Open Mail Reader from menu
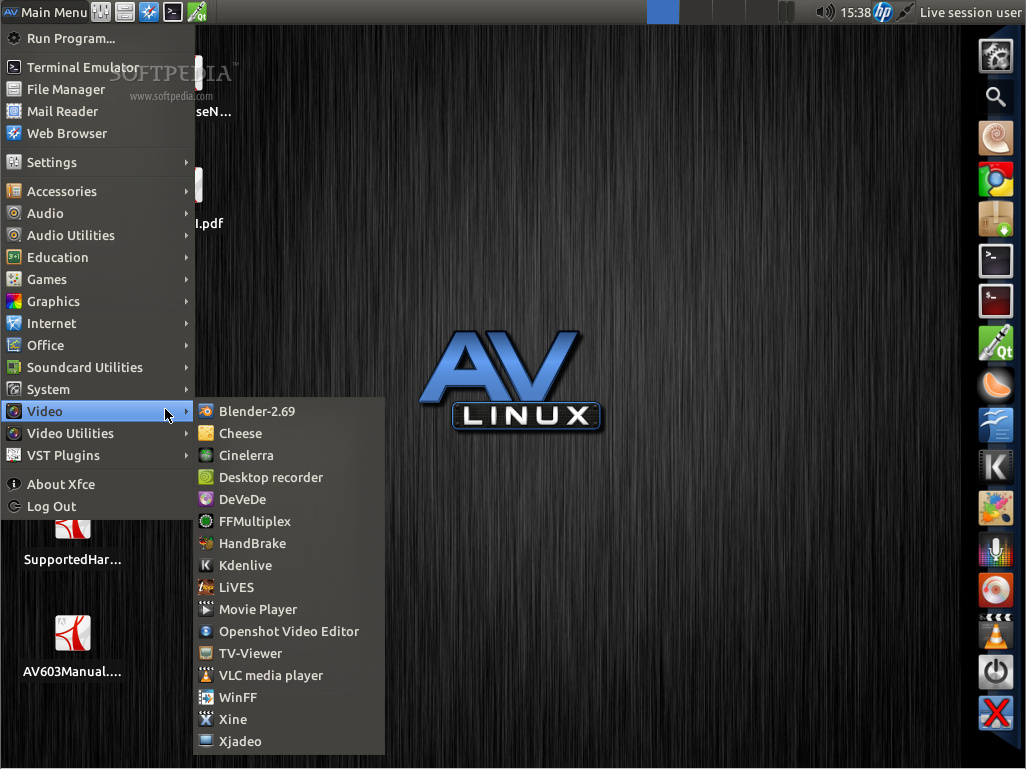The image size is (1026, 769). pos(98,111)
